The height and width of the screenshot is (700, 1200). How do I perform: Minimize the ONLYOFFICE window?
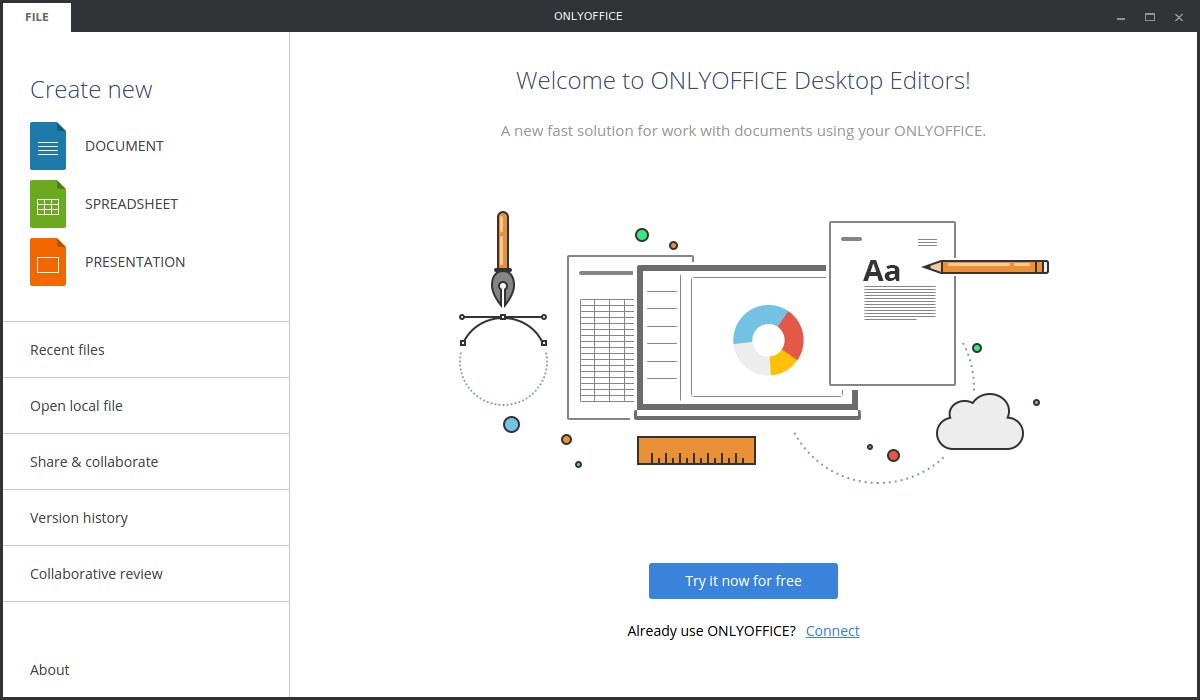click(x=1122, y=17)
